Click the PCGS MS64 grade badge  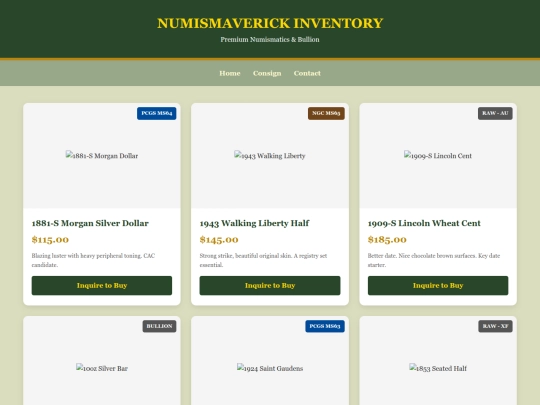click(157, 113)
